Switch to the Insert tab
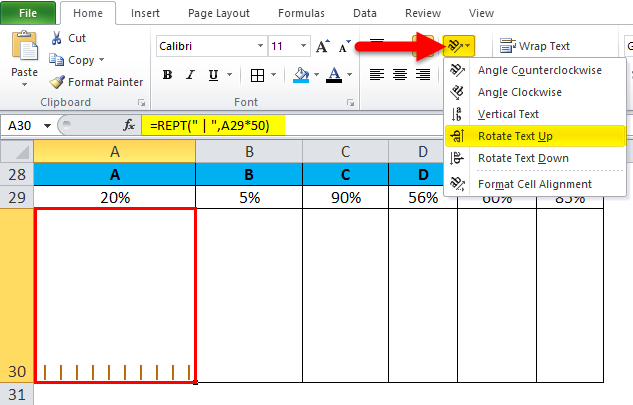Viewport: 633px width, 405px height. tap(145, 13)
